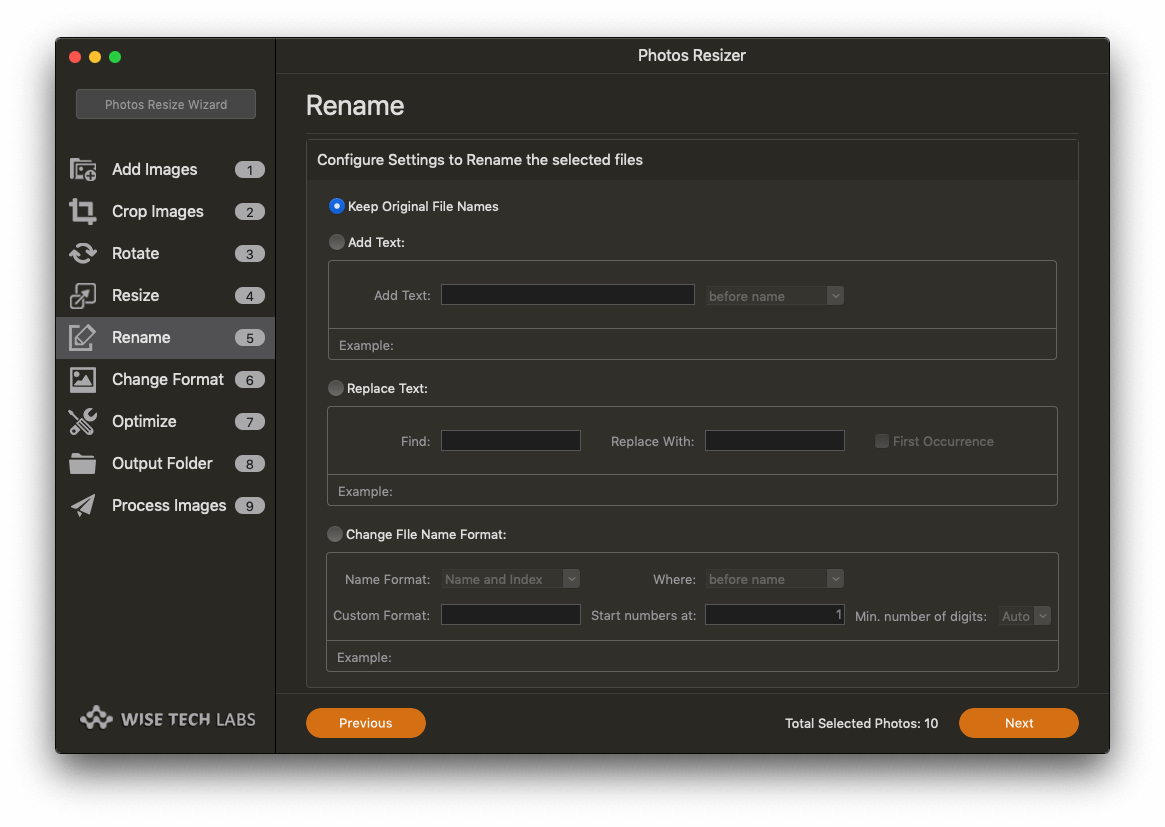This screenshot has height=827, width=1165.
Task: Open the Resize step
Action: tap(135, 296)
